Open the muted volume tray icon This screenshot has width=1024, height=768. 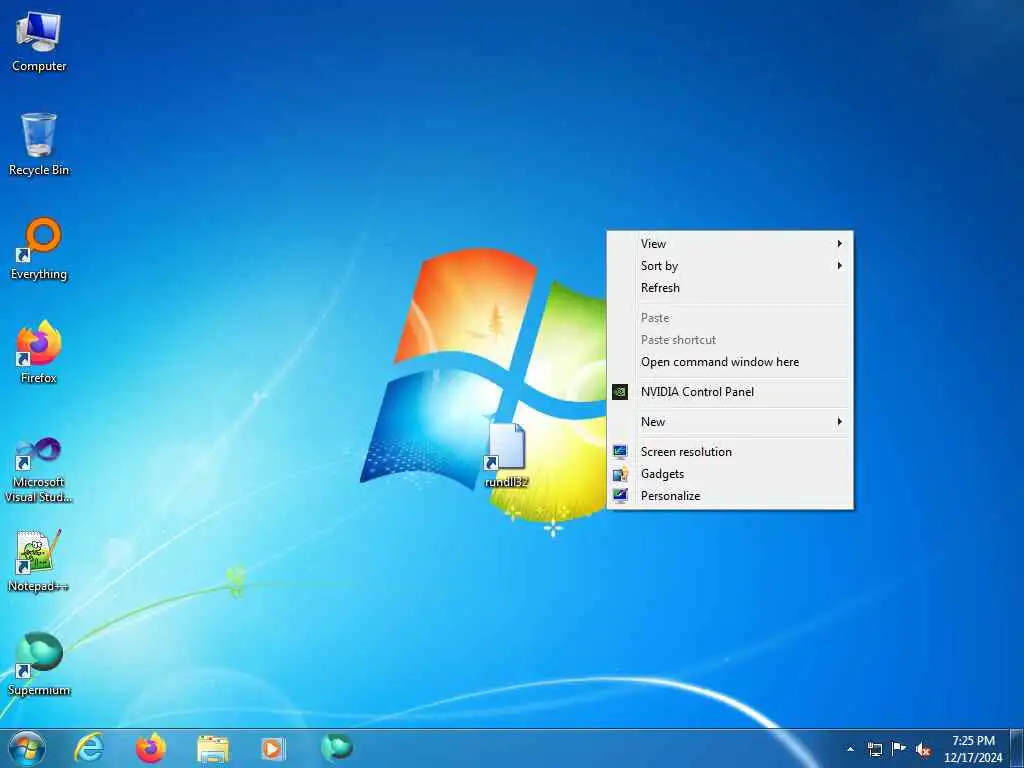(923, 749)
